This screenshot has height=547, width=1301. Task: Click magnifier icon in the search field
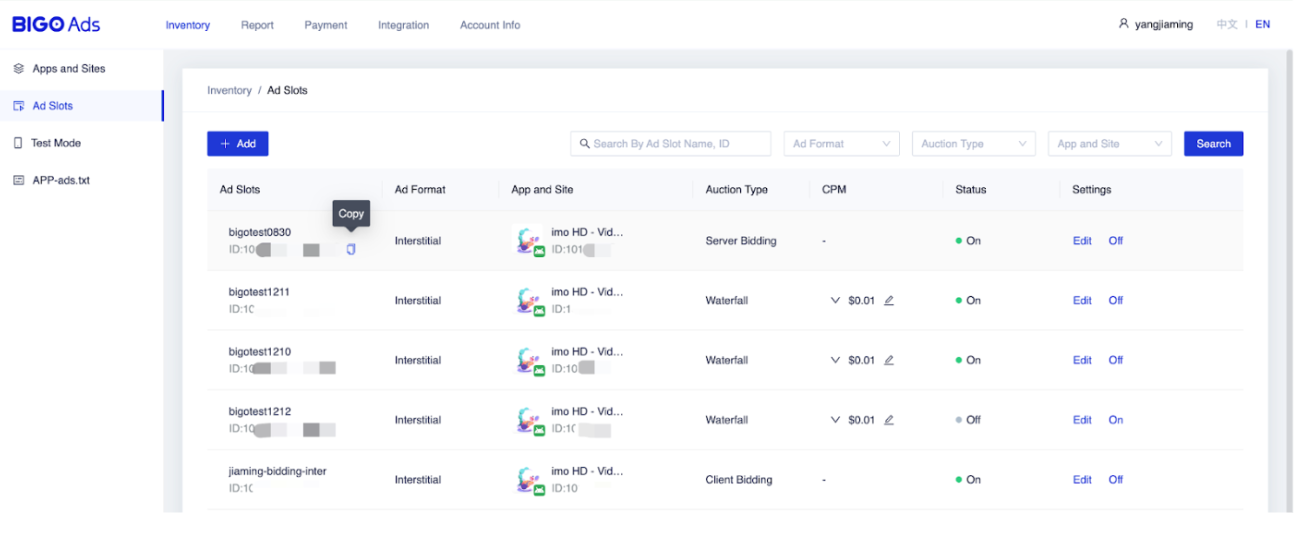pos(584,144)
